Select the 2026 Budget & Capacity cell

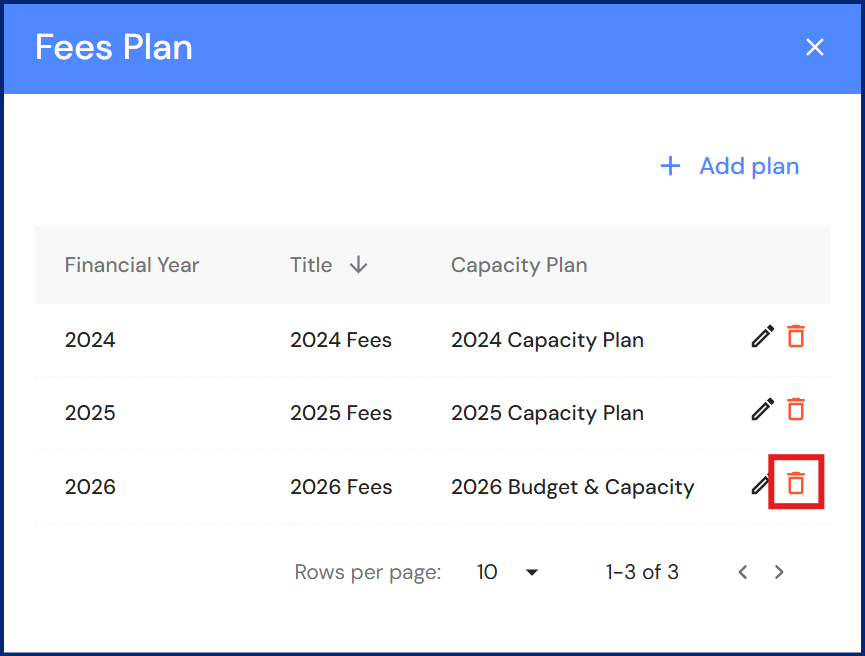click(572, 487)
